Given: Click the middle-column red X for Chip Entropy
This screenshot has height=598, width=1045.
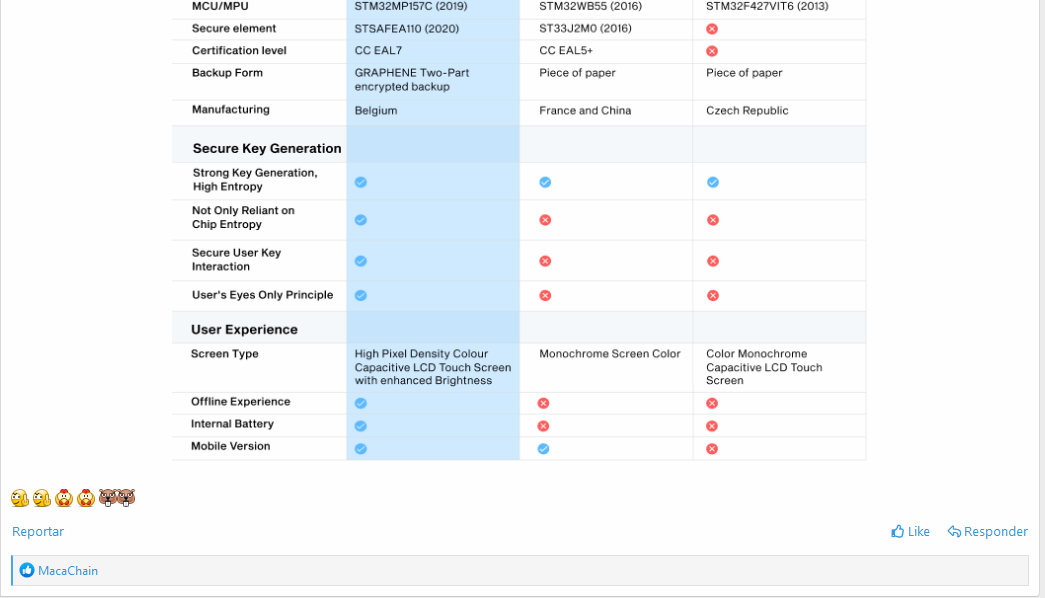Looking at the screenshot, I should point(545,220).
